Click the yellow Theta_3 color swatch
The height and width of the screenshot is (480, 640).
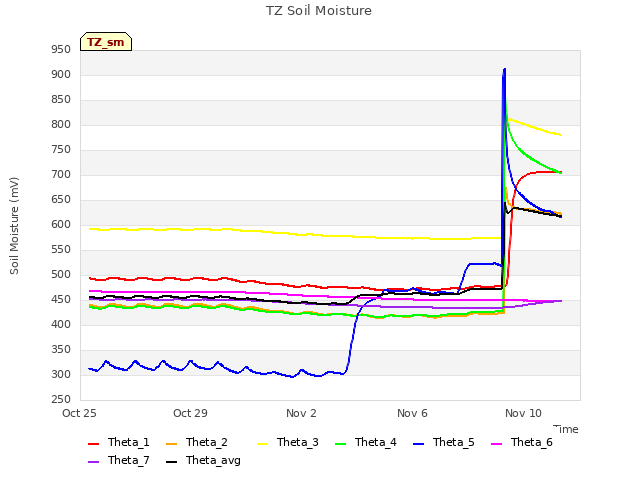(262, 444)
